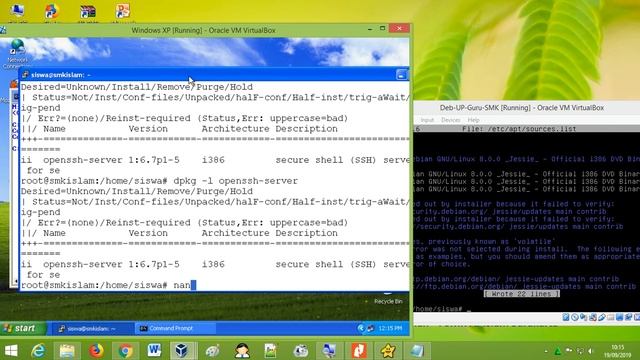Switch to Command Prompt in the XP taskbar
This screenshot has width=640, height=360.
(x=176, y=328)
